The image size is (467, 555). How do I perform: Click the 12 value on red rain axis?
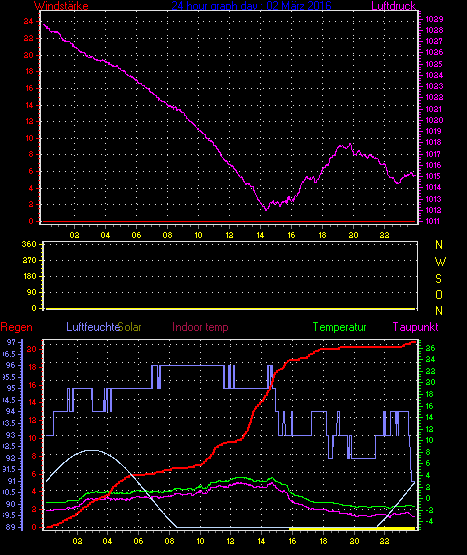point(32,420)
